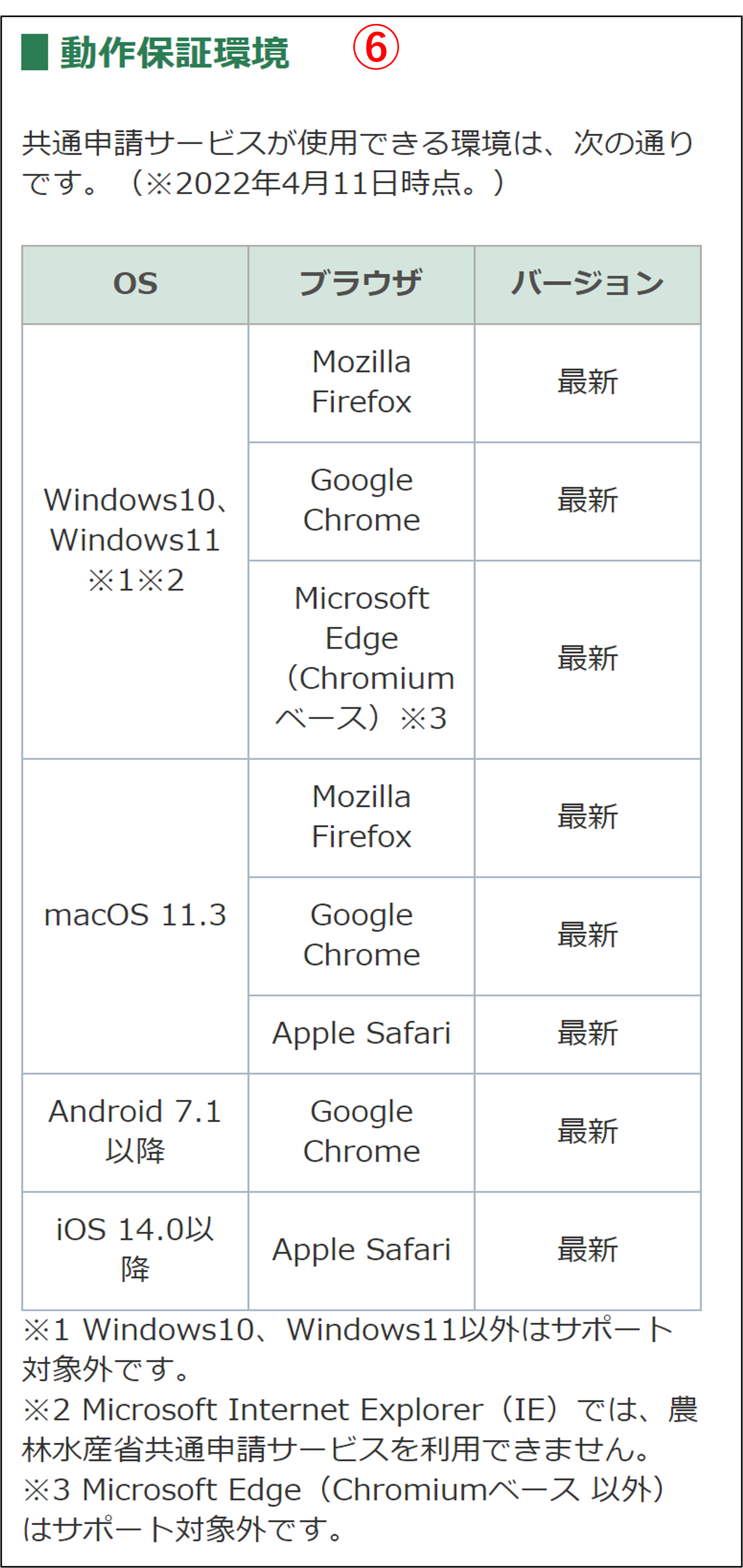The width and height of the screenshot is (743, 1568).
Task: Click the バージョン column header
Action: 587,284
